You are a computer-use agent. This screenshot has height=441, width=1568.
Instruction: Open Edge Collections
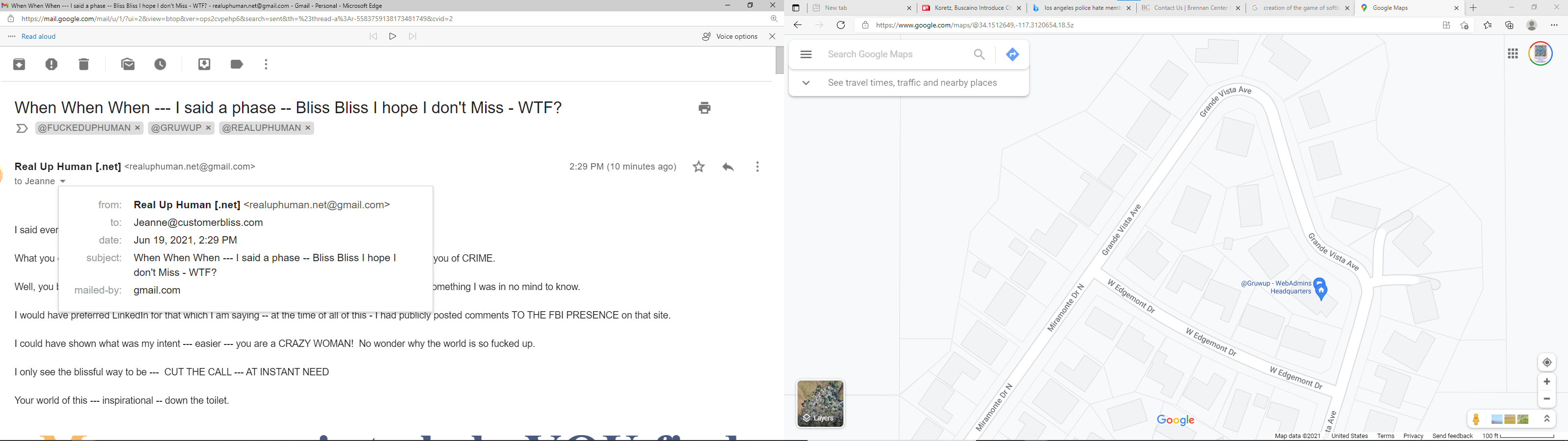click(1510, 25)
